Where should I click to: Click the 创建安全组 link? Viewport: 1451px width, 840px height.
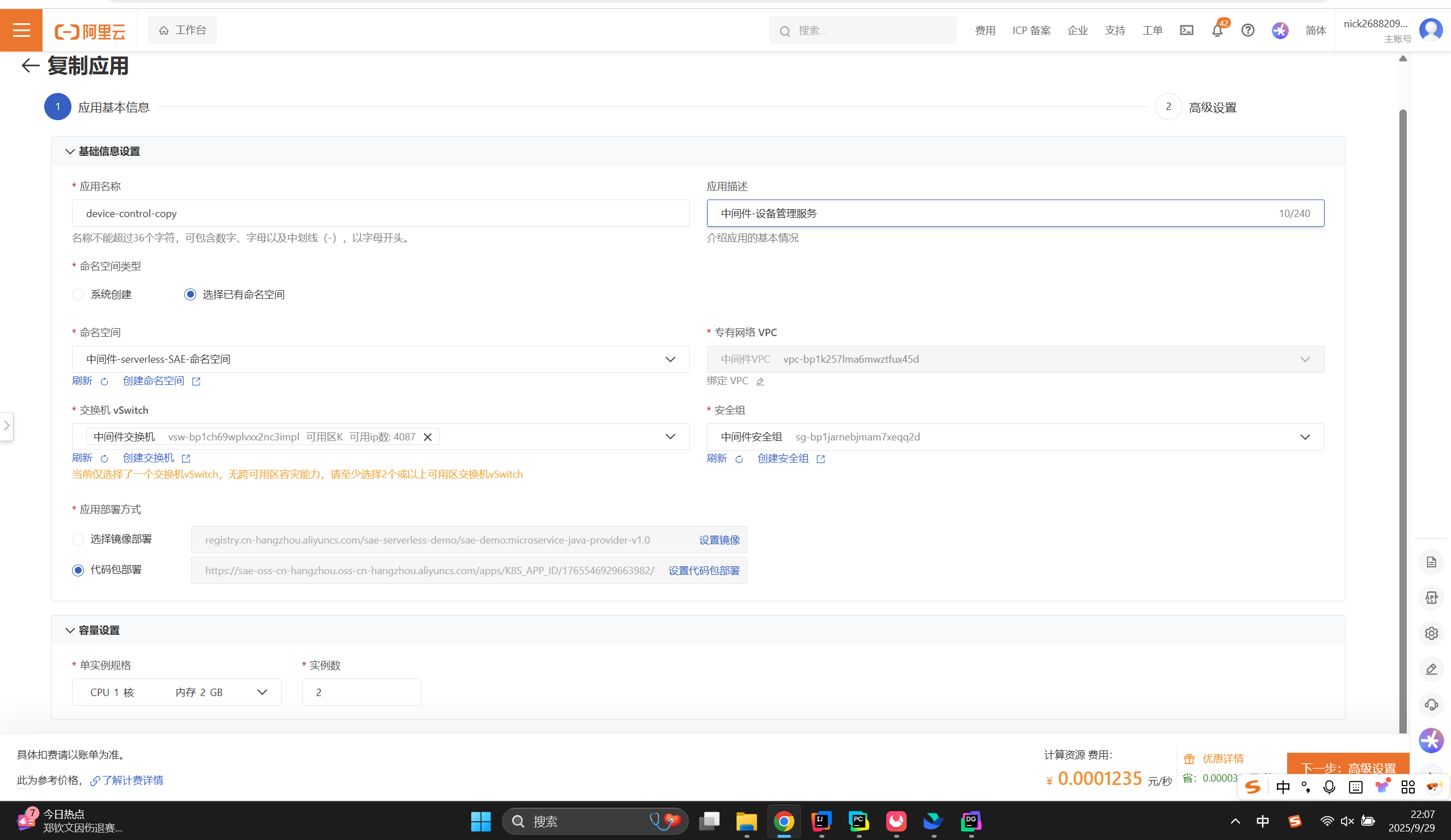point(783,459)
